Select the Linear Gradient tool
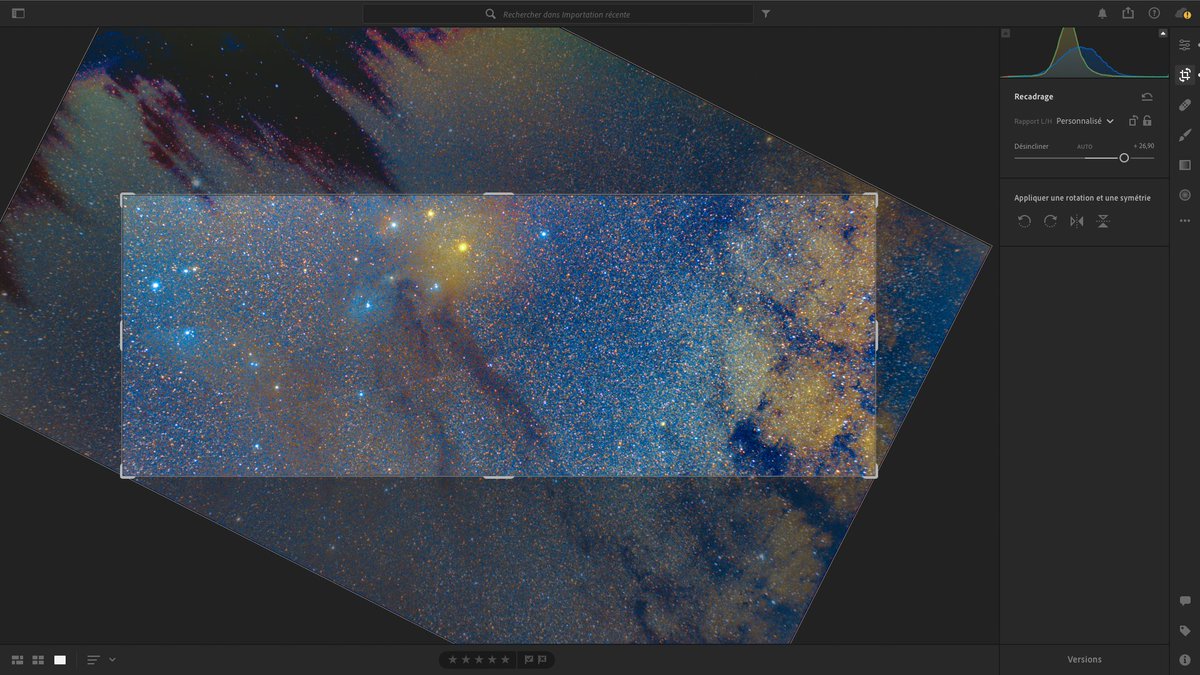Image resolution: width=1200 pixels, height=675 pixels. click(x=1185, y=165)
